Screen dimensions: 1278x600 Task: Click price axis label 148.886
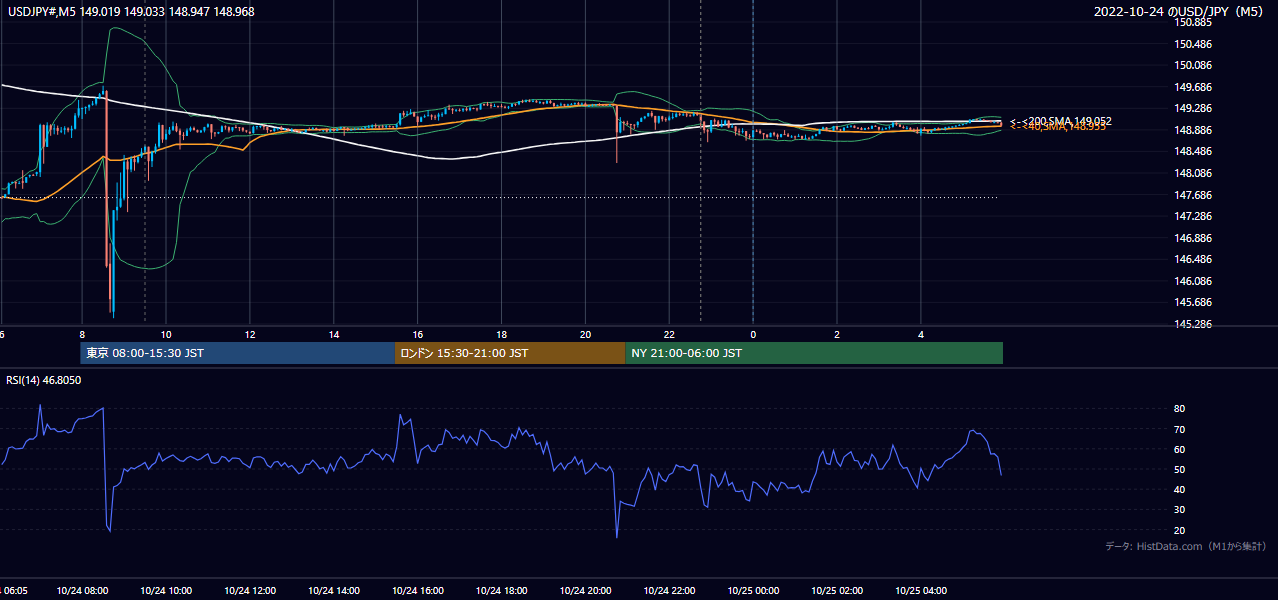(1194, 130)
